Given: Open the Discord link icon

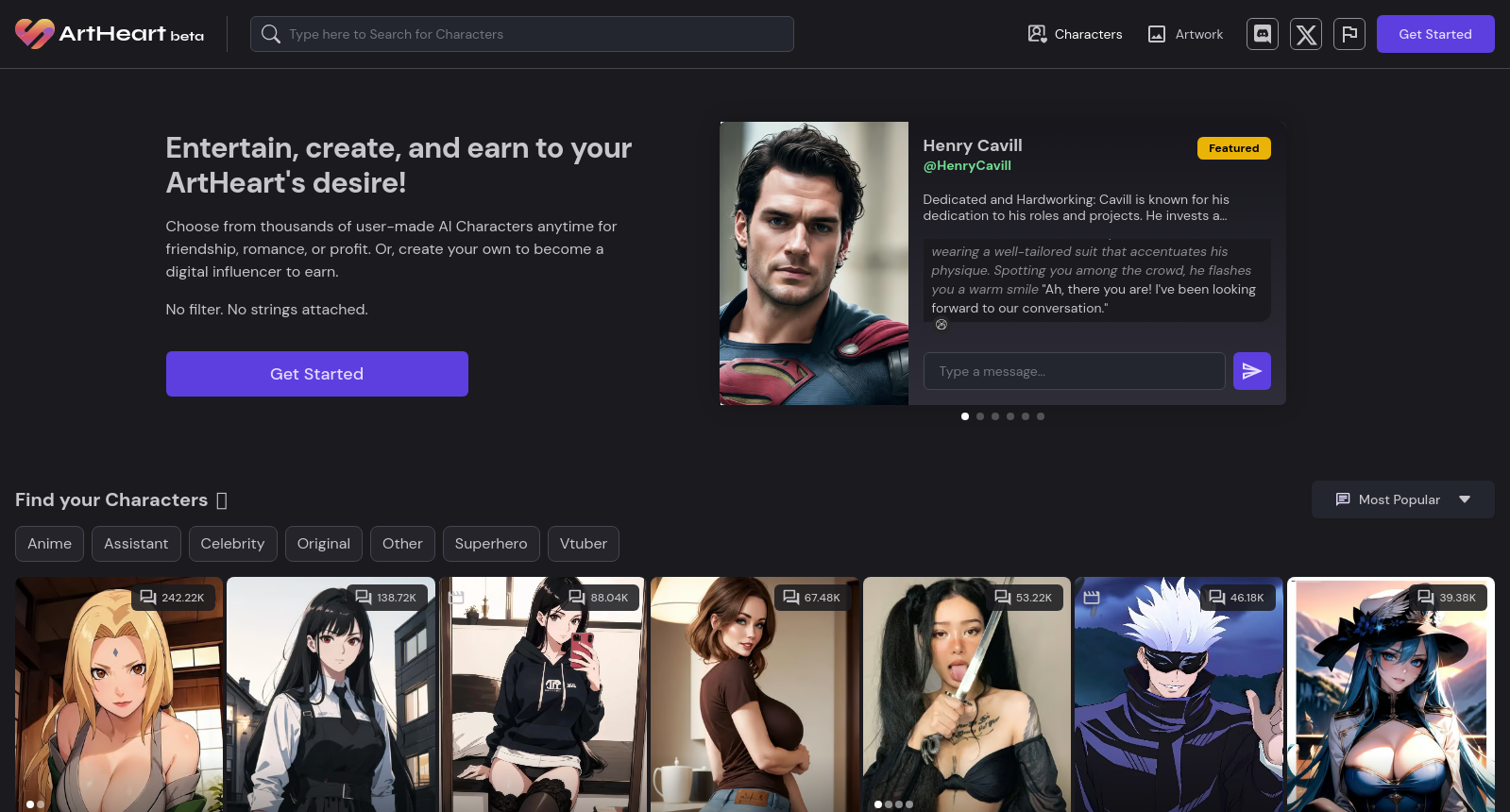Looking at the screenshot, I should 1263,34.
